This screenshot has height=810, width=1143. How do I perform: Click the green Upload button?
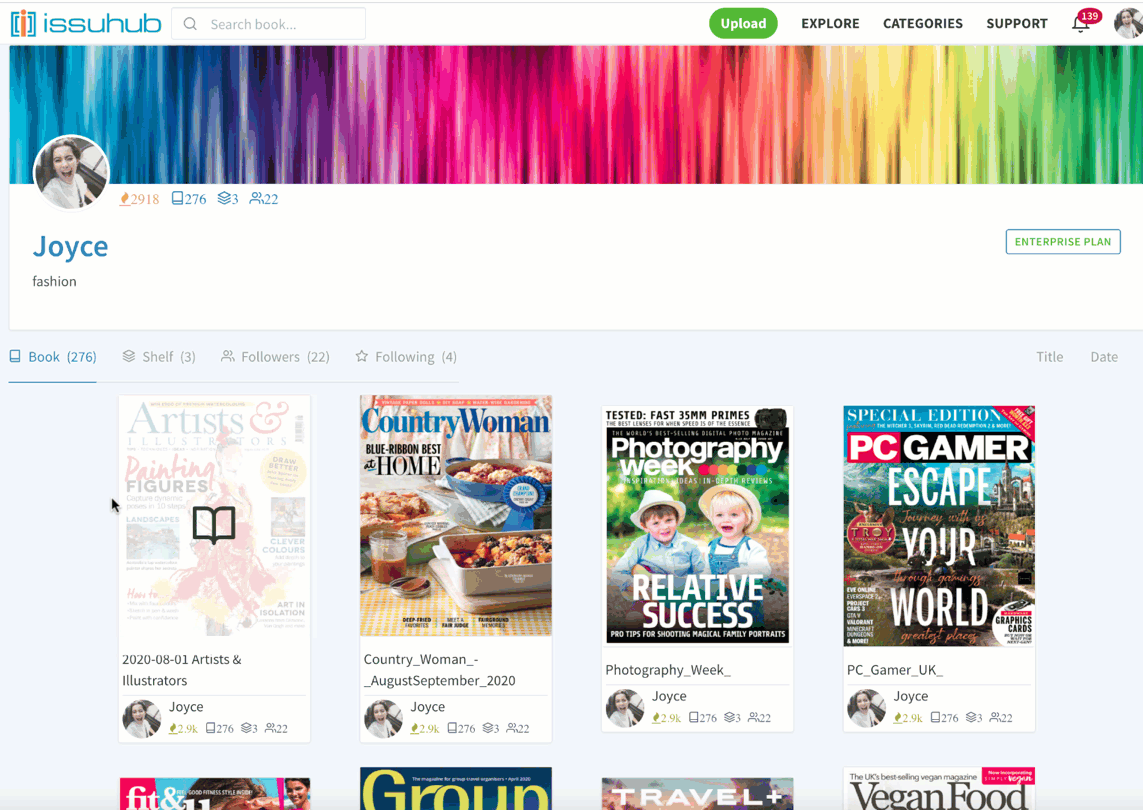click(x=743, y=23)
